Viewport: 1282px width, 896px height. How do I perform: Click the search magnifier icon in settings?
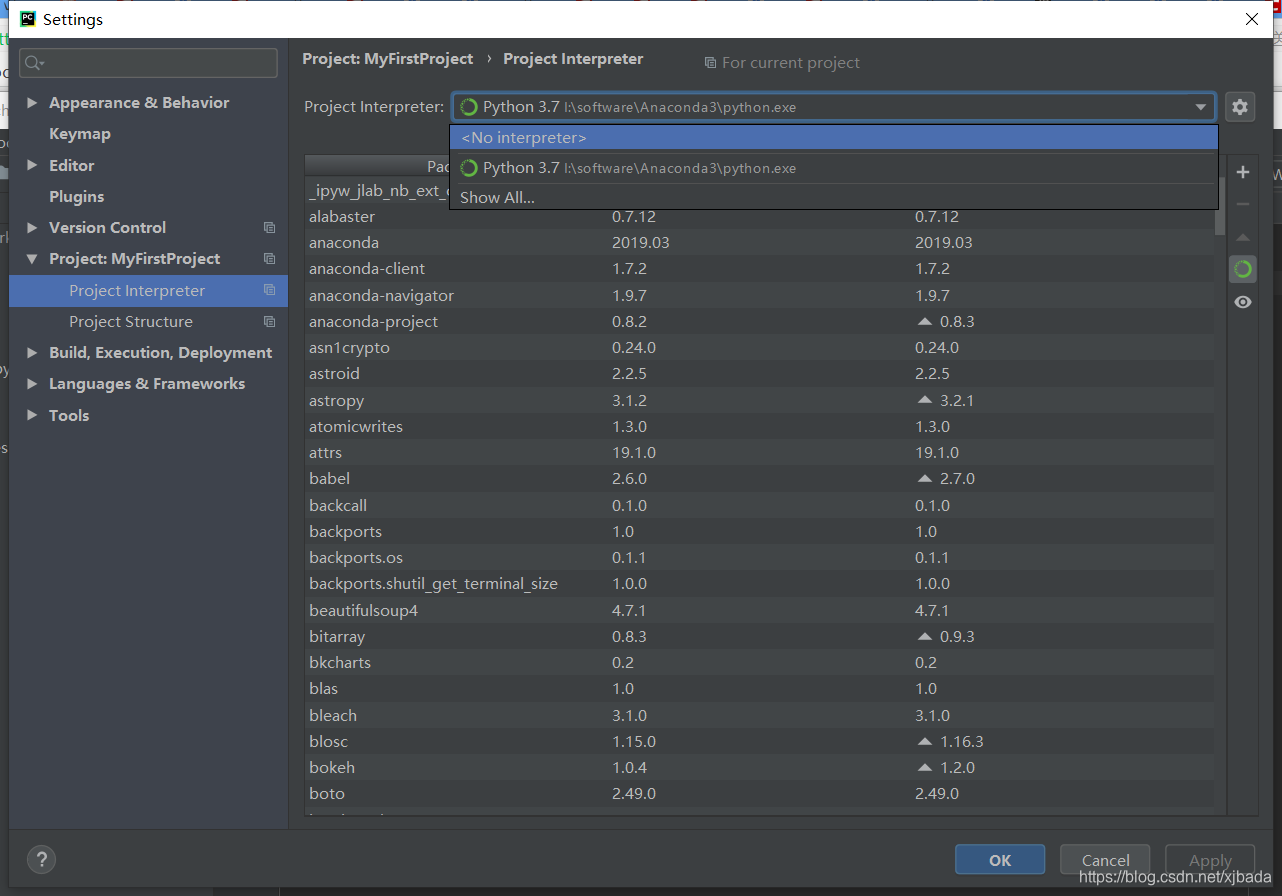pyautogui.click(x=33, y=63)
